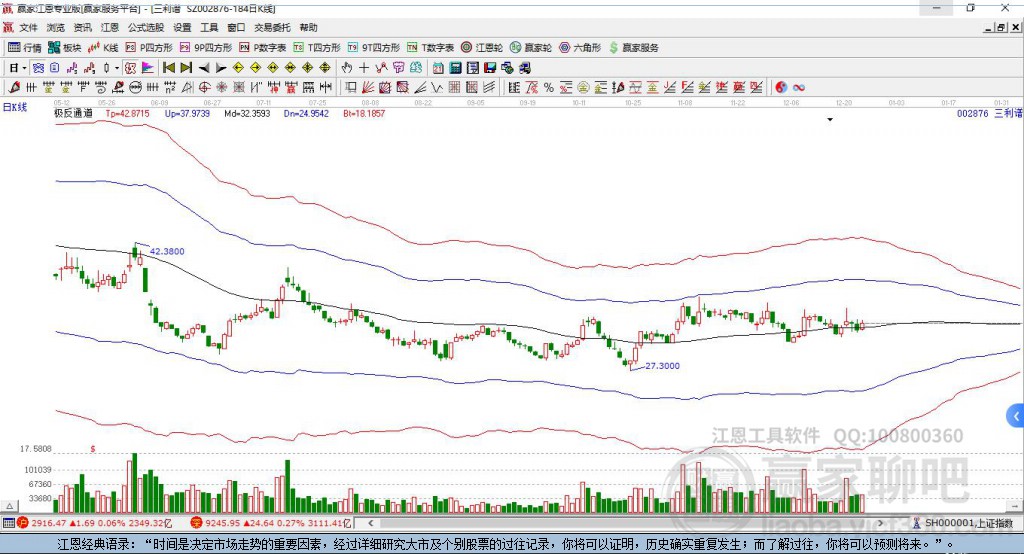The height and width of the screenshot is (554, 1024).
Task: Click SH000001 上证指数 status label
Action: [963, 523]
